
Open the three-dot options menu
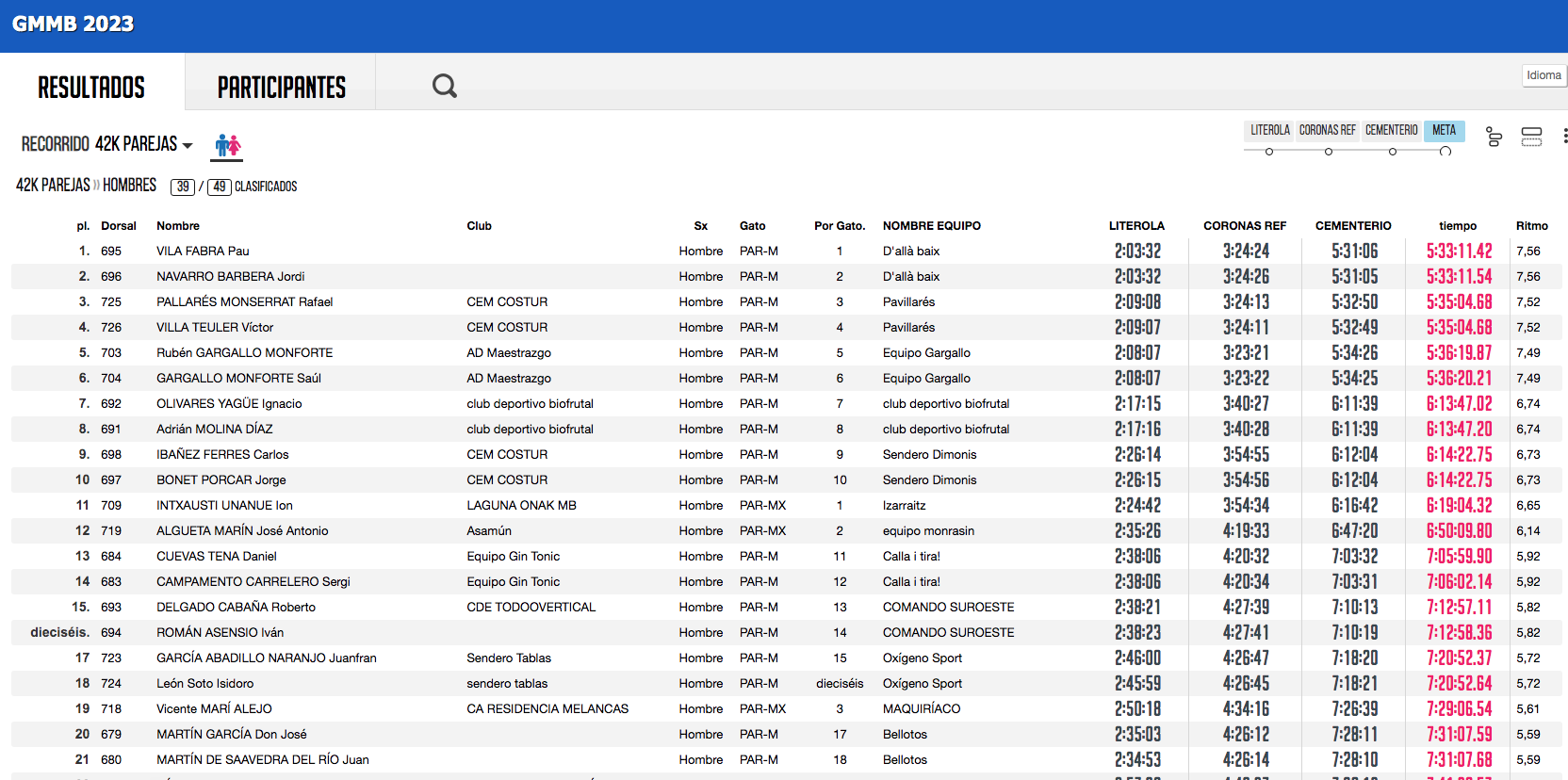(x=1564, y=137)
